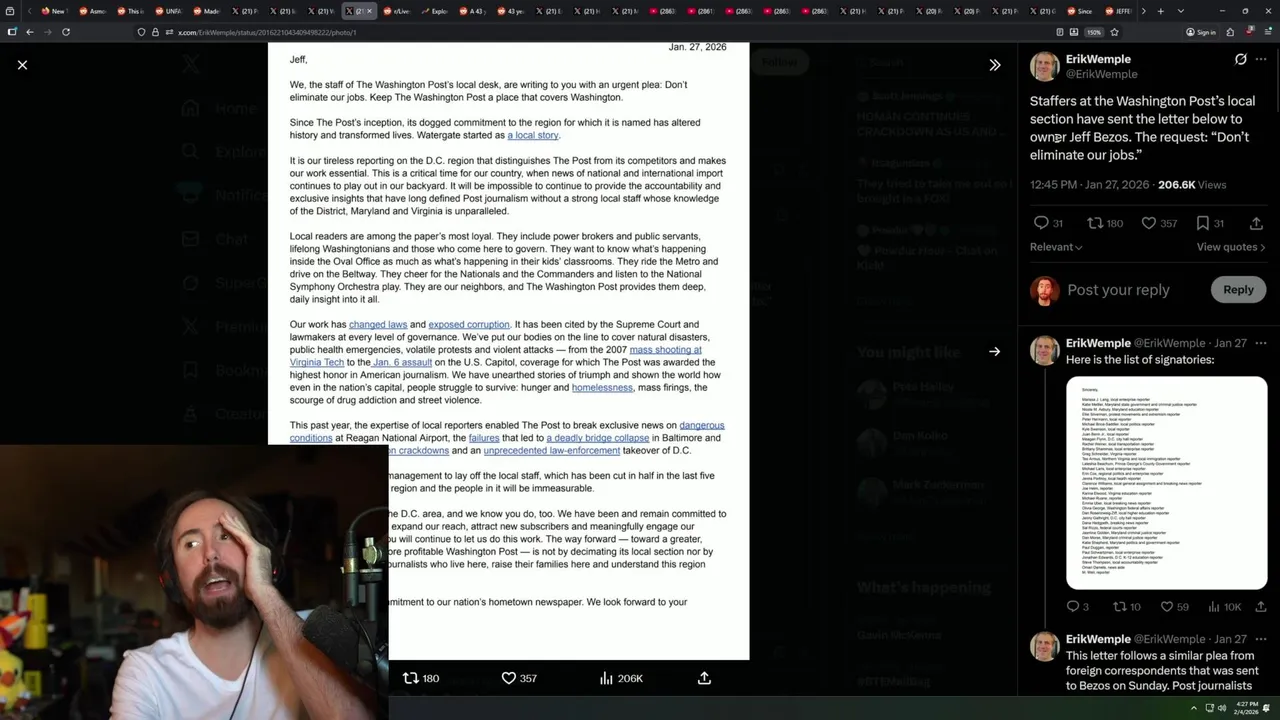Open a new tab with the plus button

click(x=1160, y=11)
